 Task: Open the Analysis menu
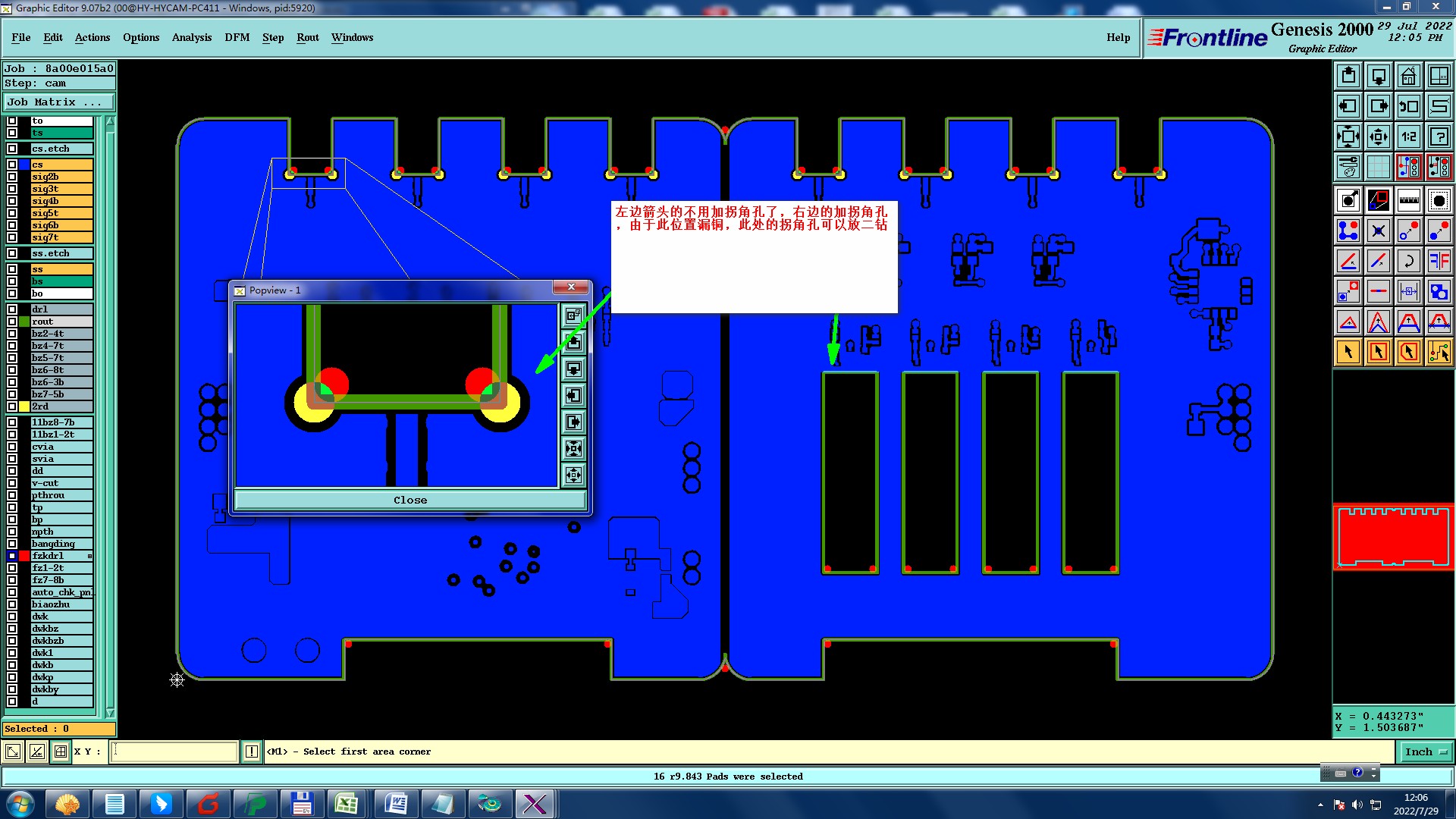pyautogui.click(x=191, y=37)
